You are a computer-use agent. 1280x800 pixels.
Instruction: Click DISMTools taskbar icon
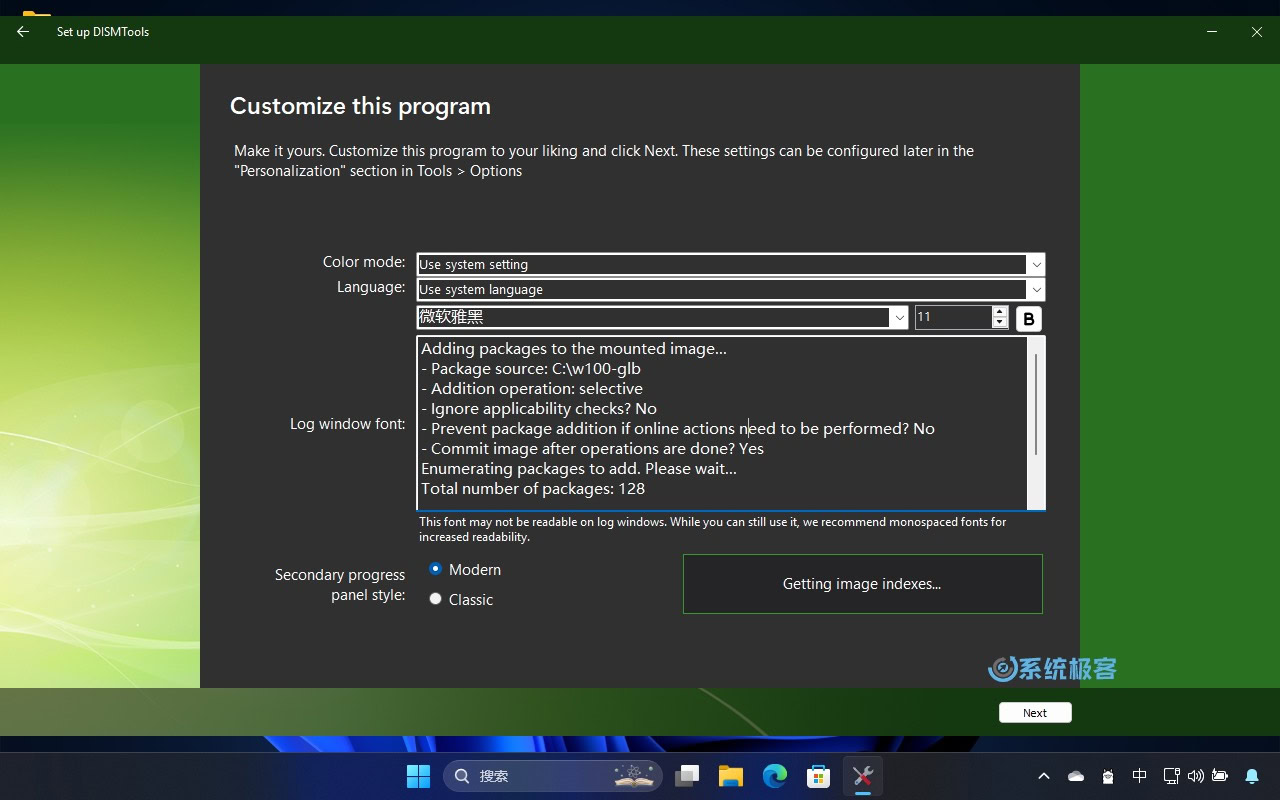click(x=863, y=776)
